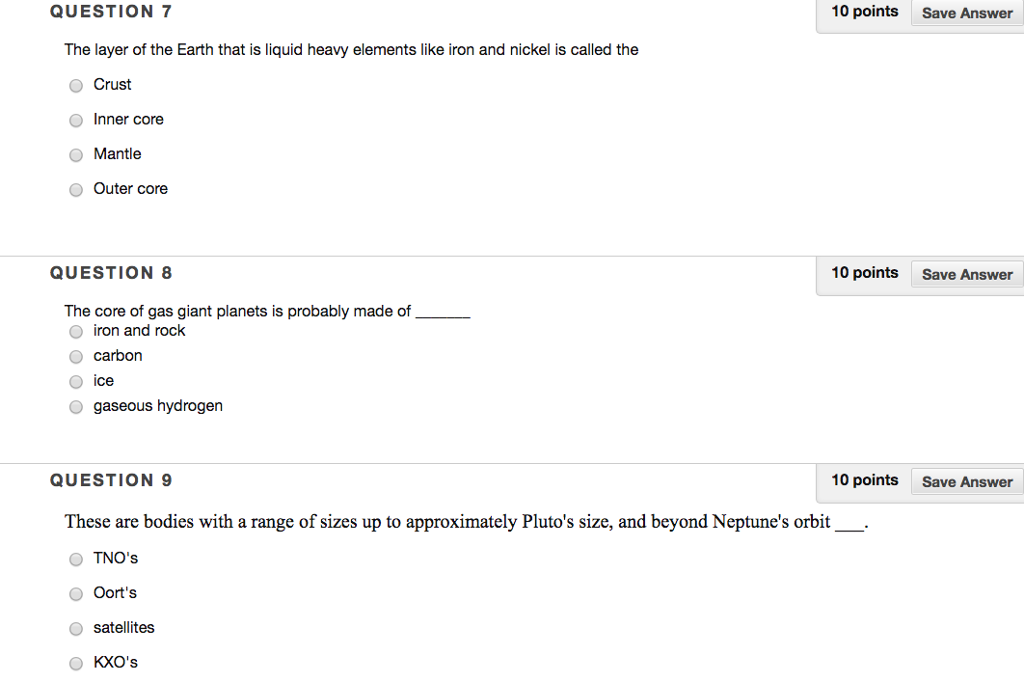The image size is (1024, 683).
Task: Choose TNO's as the answer
Action: 76,559
